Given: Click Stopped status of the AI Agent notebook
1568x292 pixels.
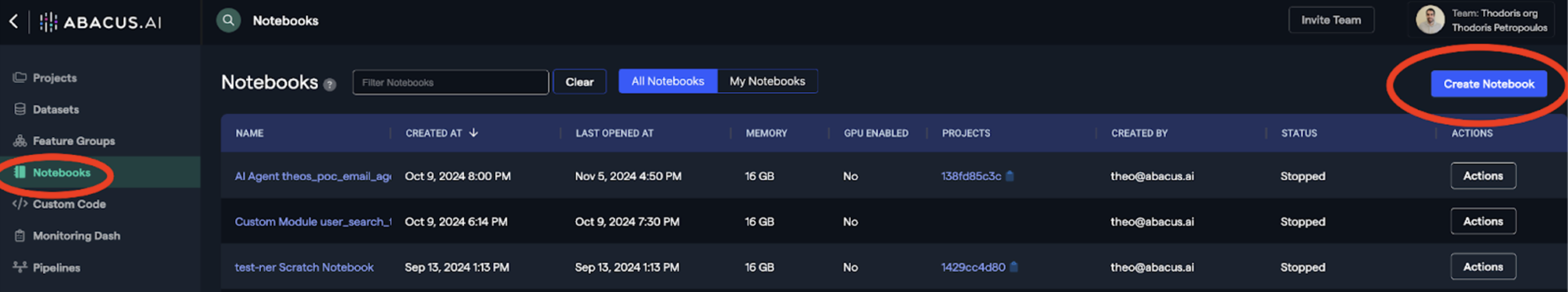Looking at the screenshot, I should (1303, 176).
